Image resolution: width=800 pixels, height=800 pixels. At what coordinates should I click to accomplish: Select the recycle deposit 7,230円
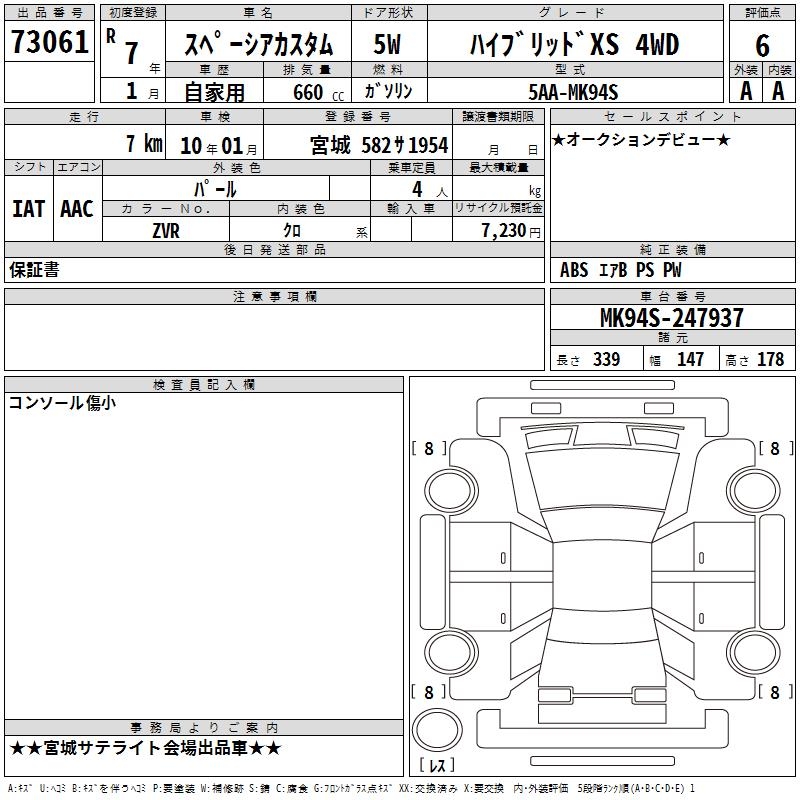[x=511, y=231]
